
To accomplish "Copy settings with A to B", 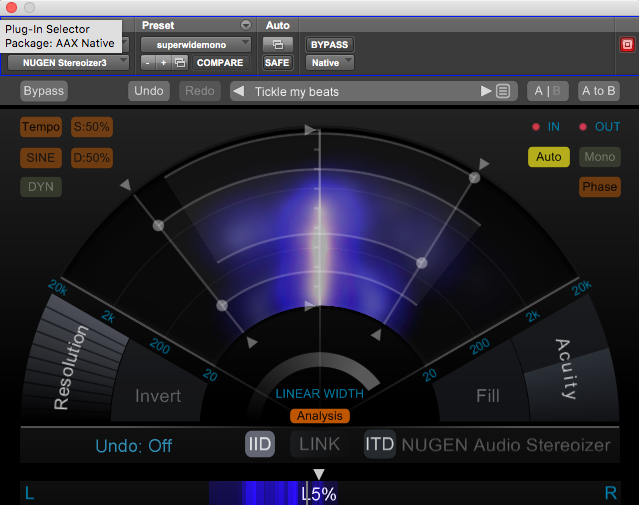I will 599,91.
